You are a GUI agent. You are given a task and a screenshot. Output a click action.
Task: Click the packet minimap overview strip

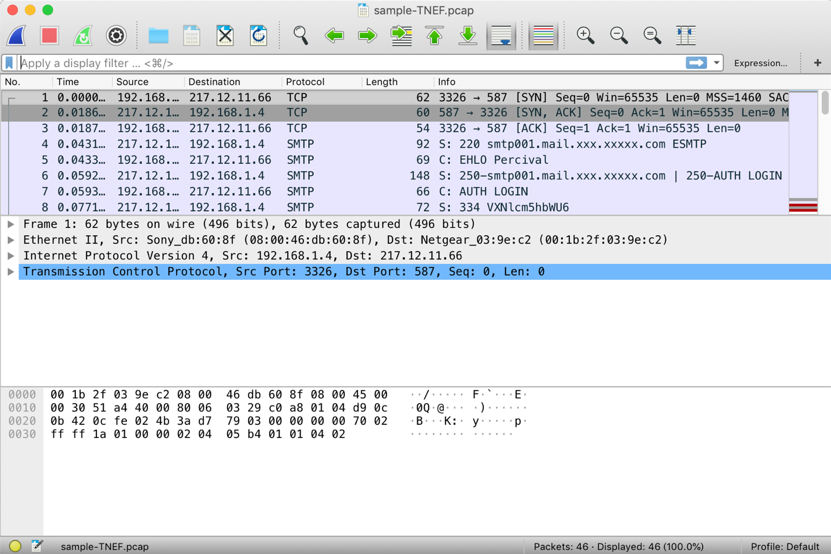pos(803,152)
